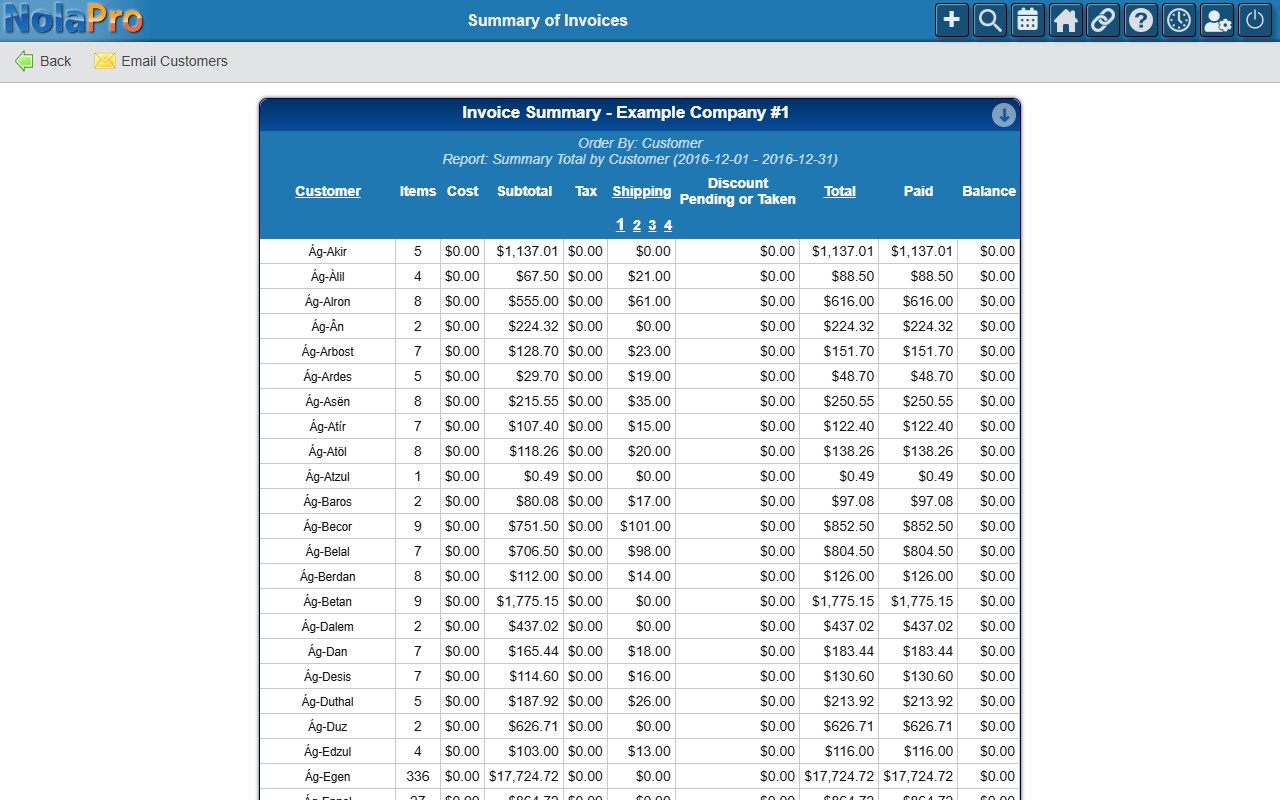The height and width of the screenshot is (800, 1280).
Task: Click customer name Ág-Asën
Action: coord(328,402)
